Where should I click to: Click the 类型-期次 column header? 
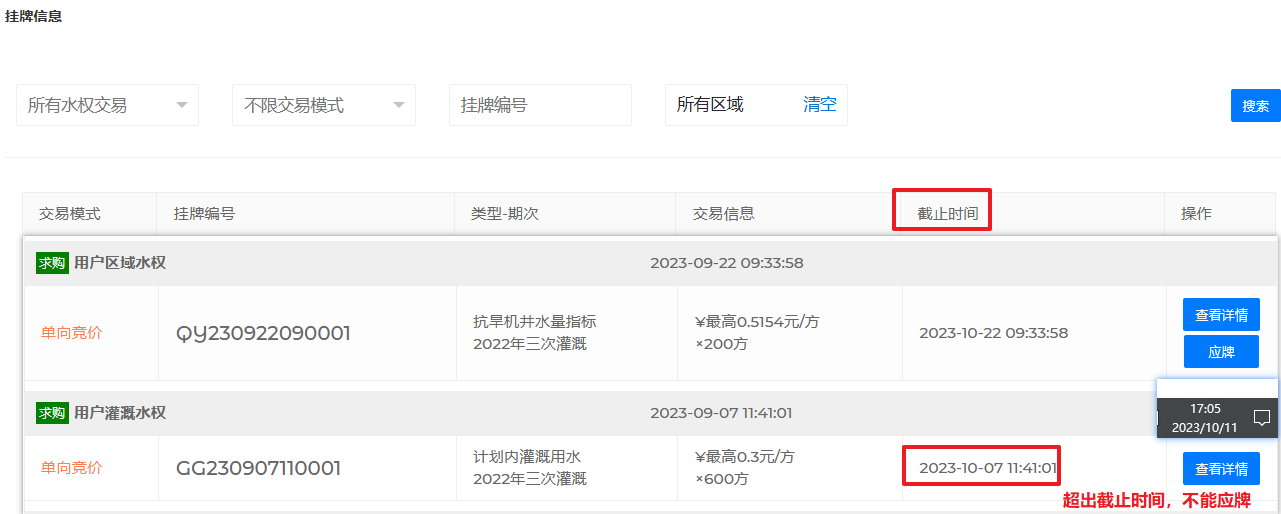click(x=505, y=214)
